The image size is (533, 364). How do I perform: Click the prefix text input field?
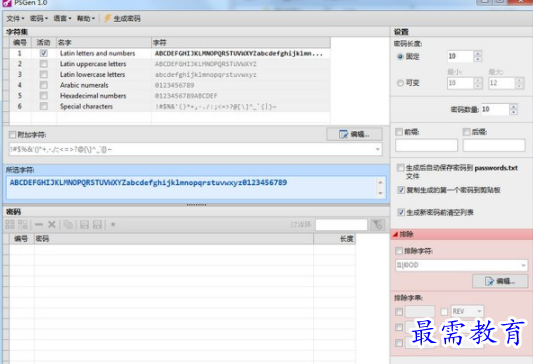point(426,145)
